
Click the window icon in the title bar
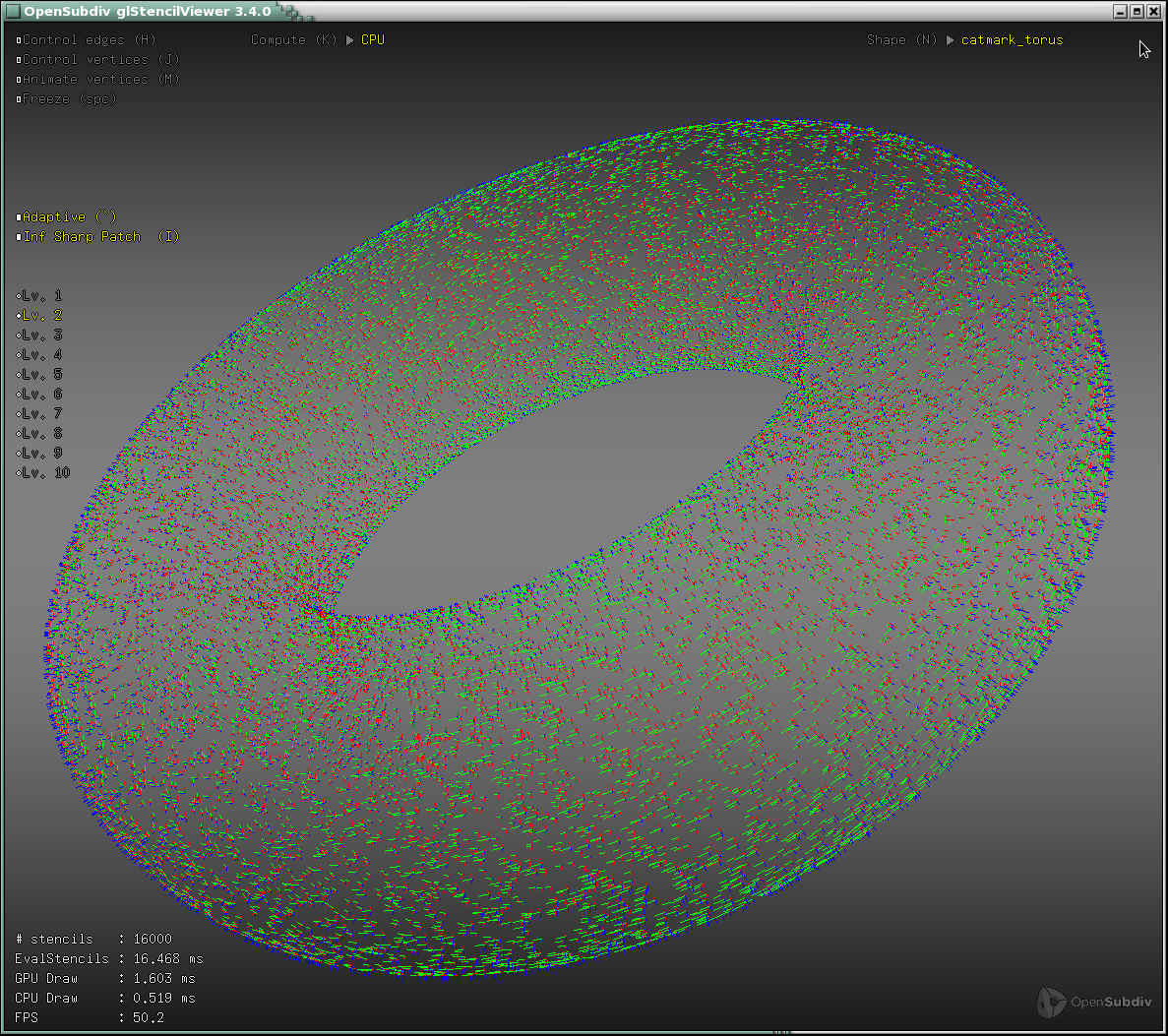pos(12,11)
